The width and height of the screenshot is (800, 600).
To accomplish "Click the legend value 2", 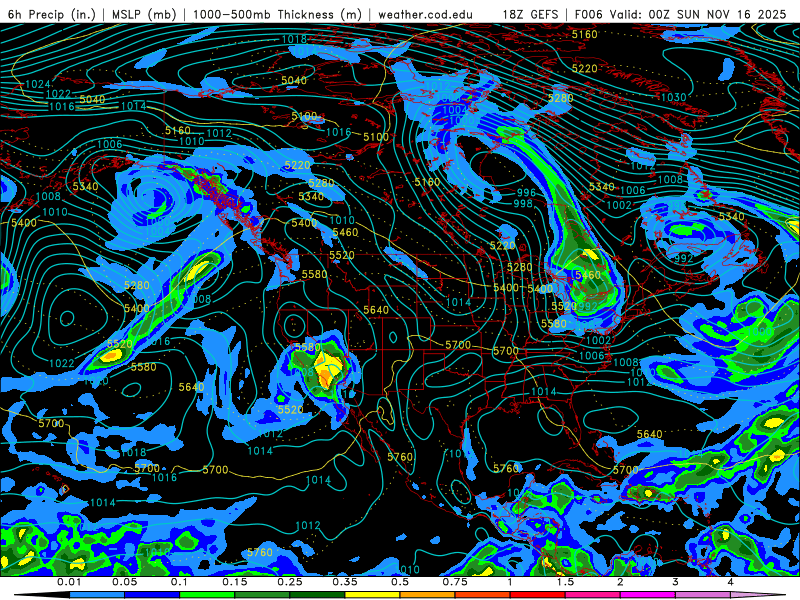I will coord(620,582).
